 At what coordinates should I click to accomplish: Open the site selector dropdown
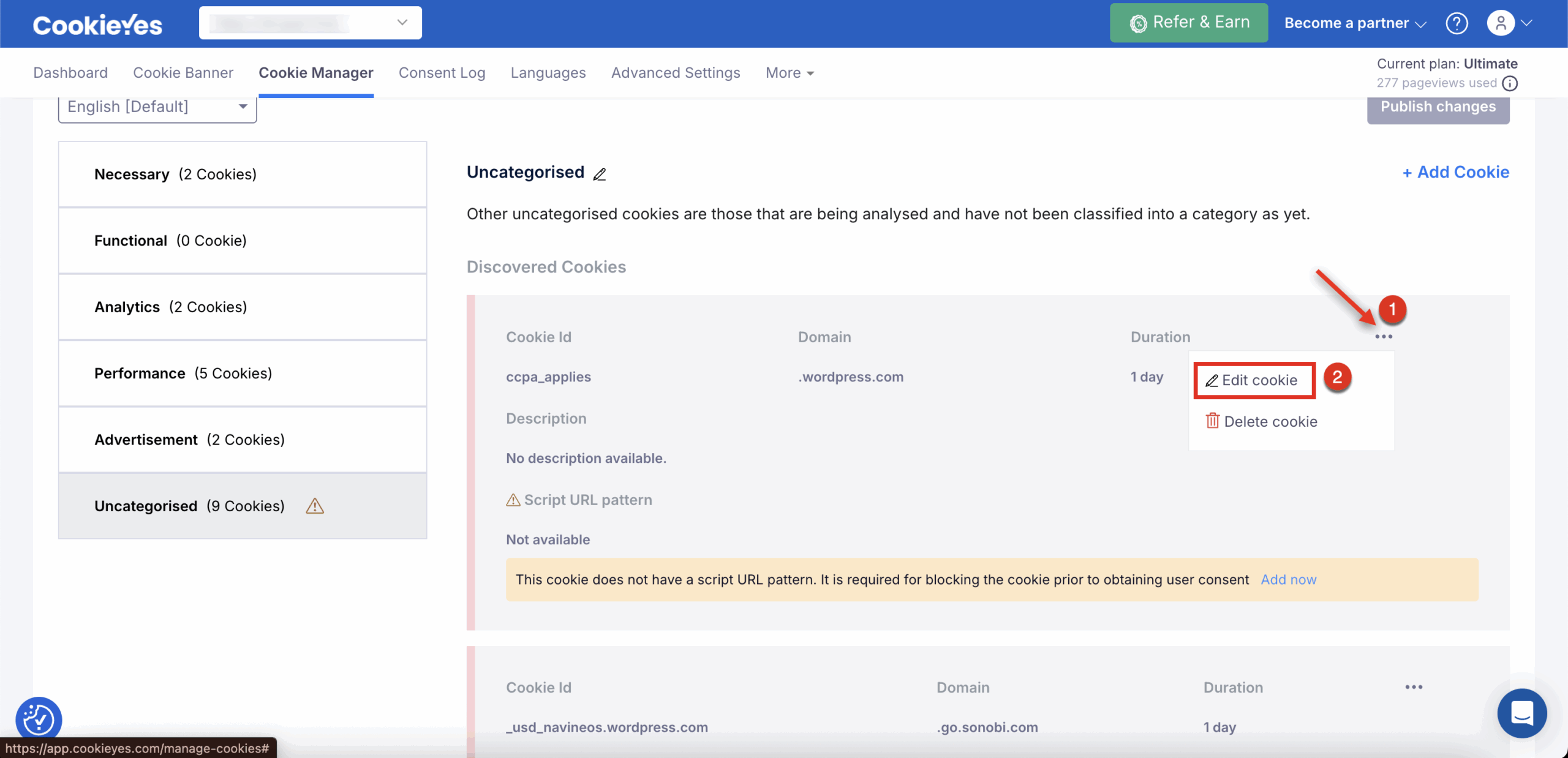click(310, 23)
